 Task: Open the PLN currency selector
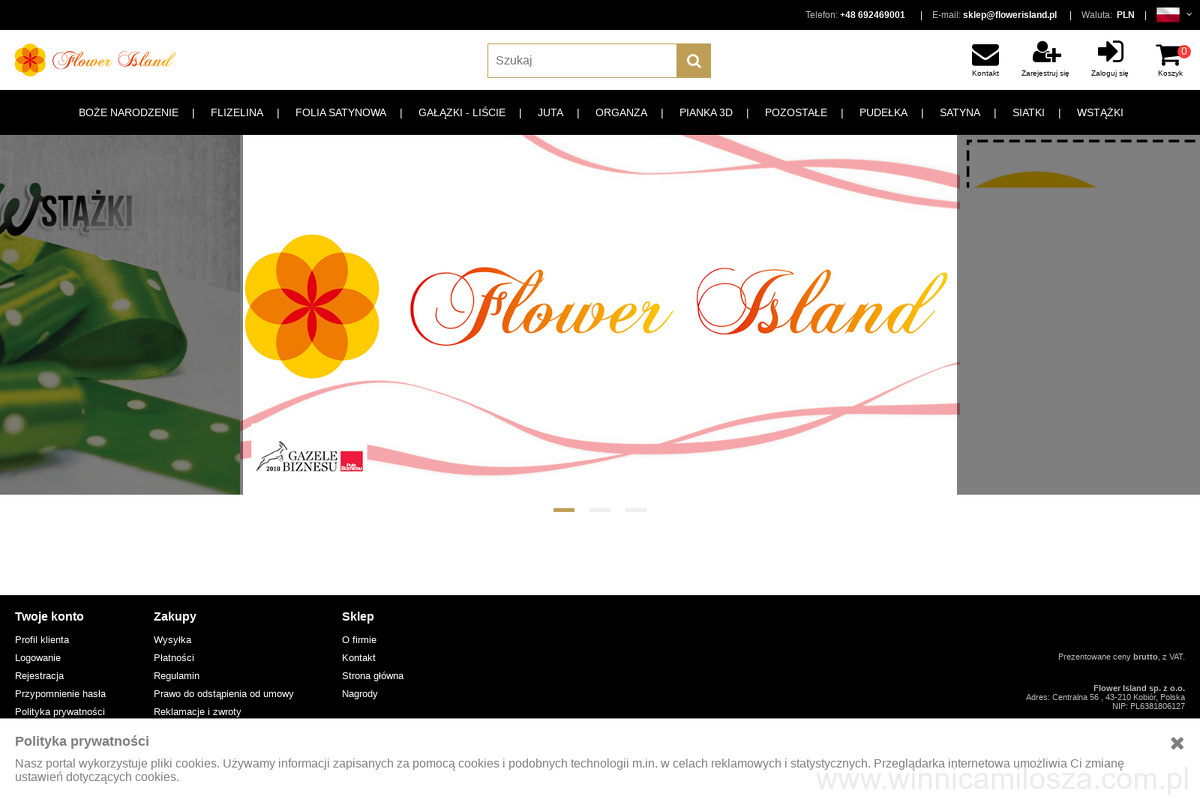point(1125,15)
